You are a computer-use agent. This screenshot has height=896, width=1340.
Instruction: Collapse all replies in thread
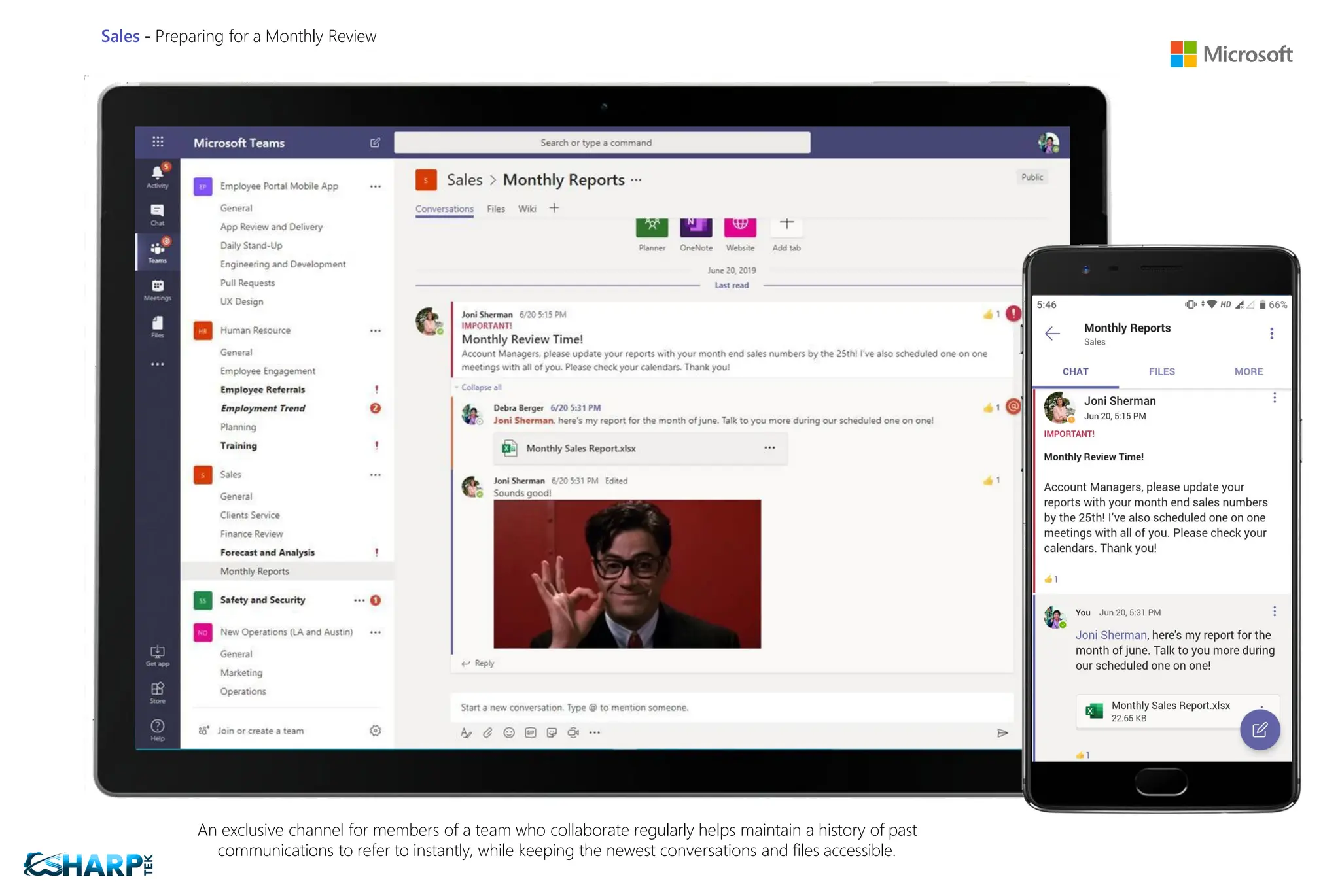481,387
